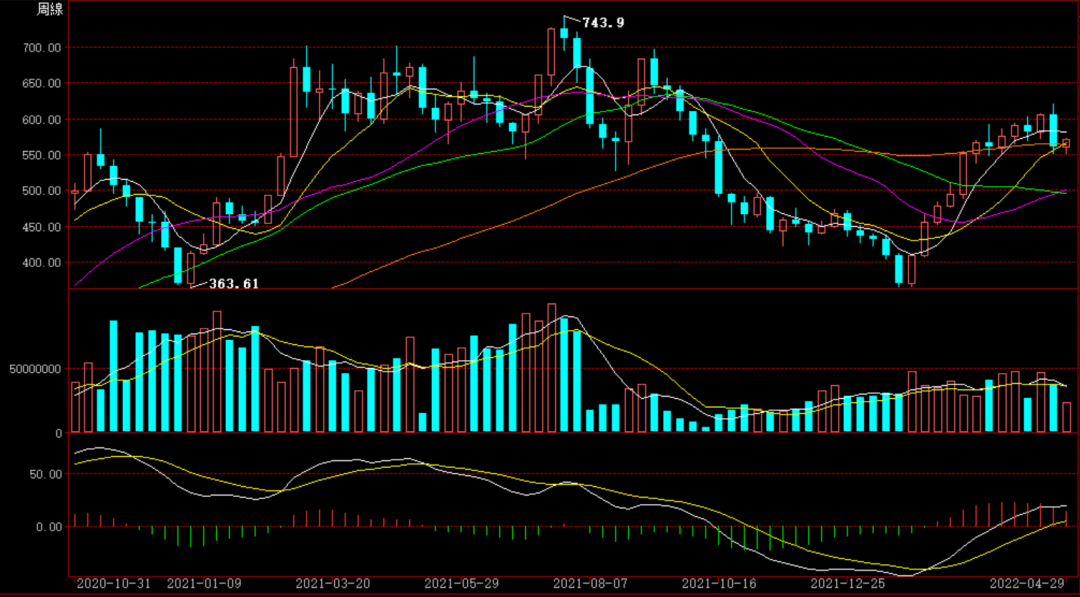
Task: Select the 2021-03-20 date label
Action: coord(333,583)
